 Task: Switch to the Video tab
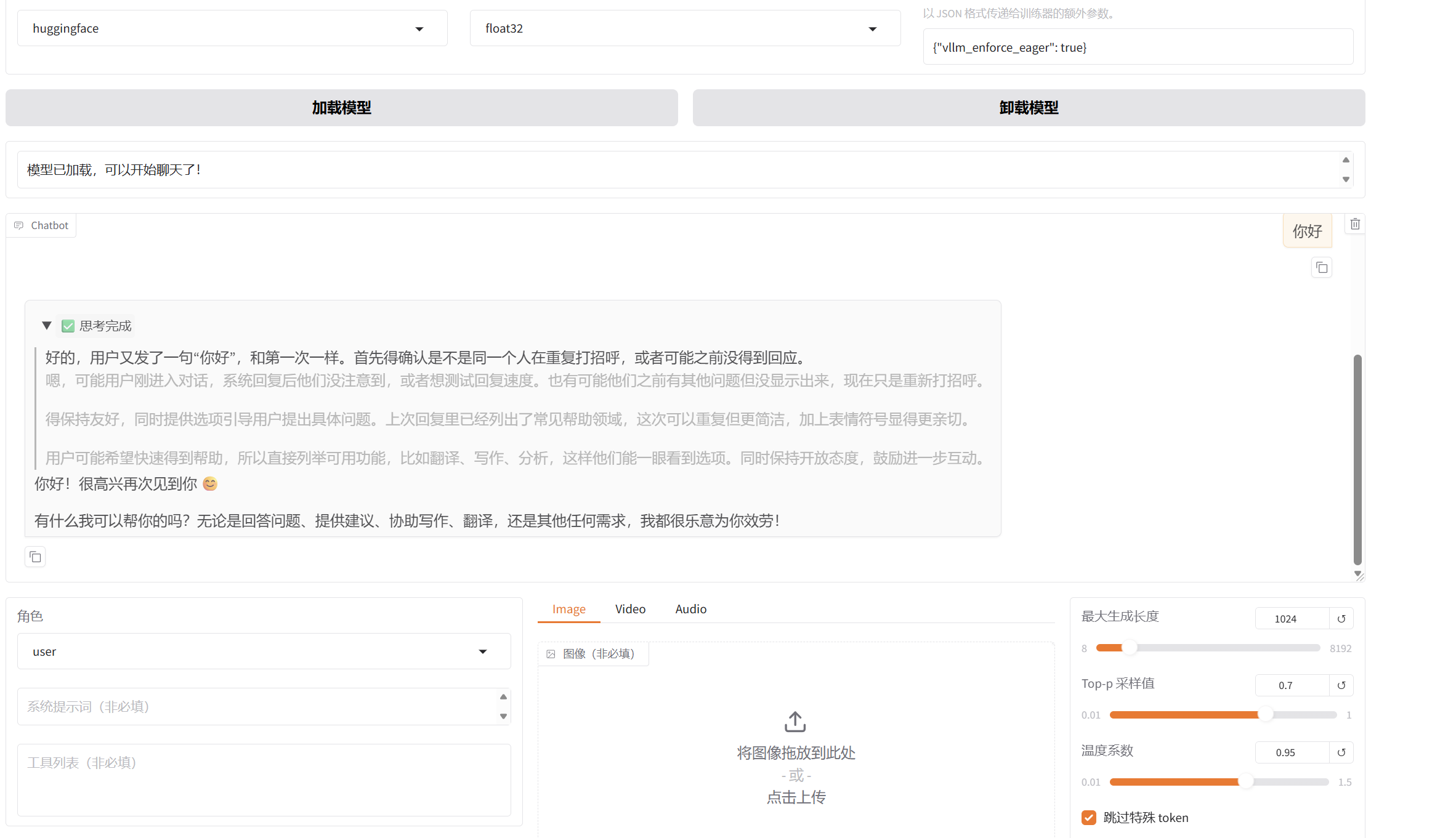pyautogui.click(x=630, y=609)
